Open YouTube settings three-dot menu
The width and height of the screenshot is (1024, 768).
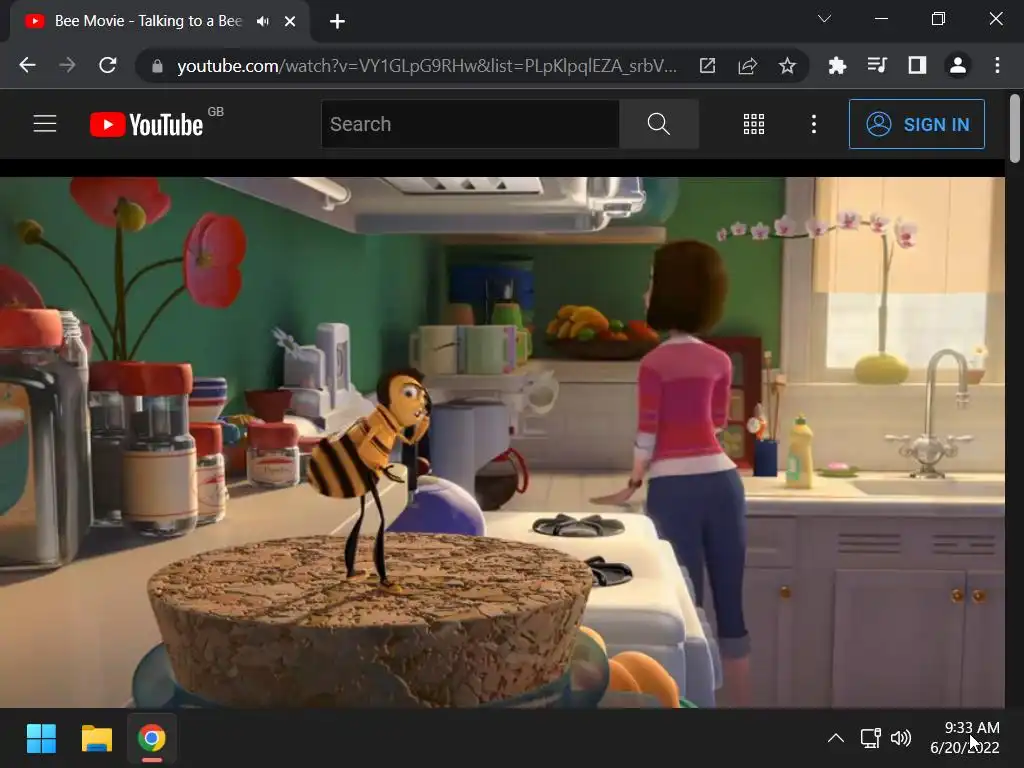(x=814, y=124)
